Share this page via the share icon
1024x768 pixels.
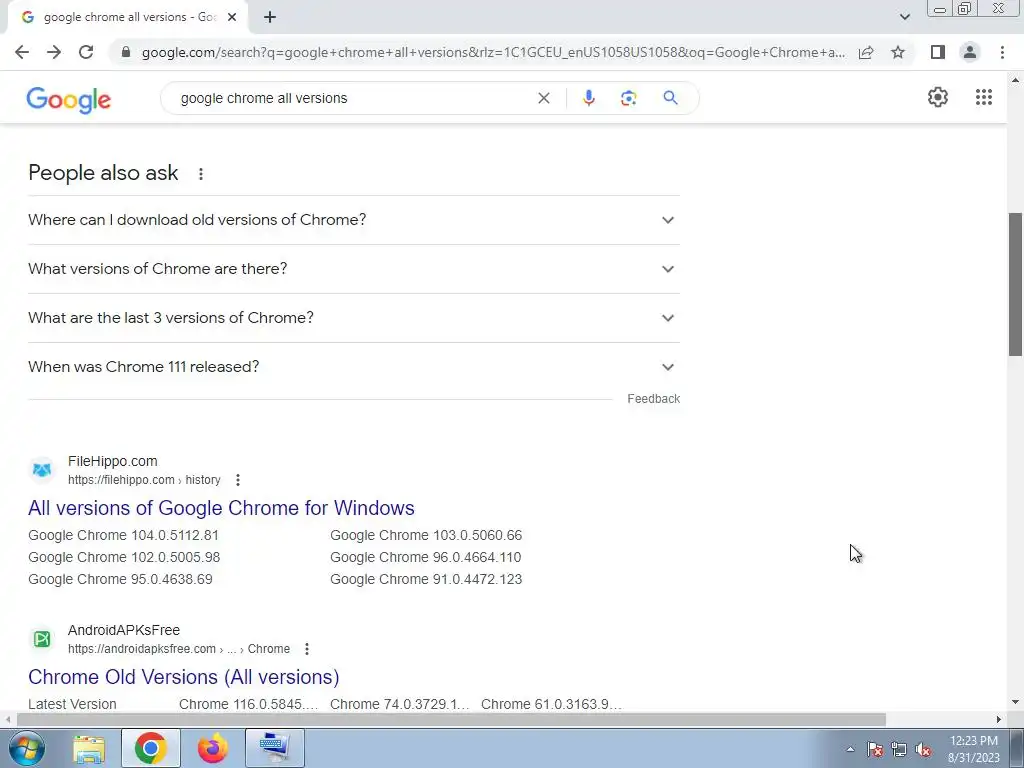(866, 52)
